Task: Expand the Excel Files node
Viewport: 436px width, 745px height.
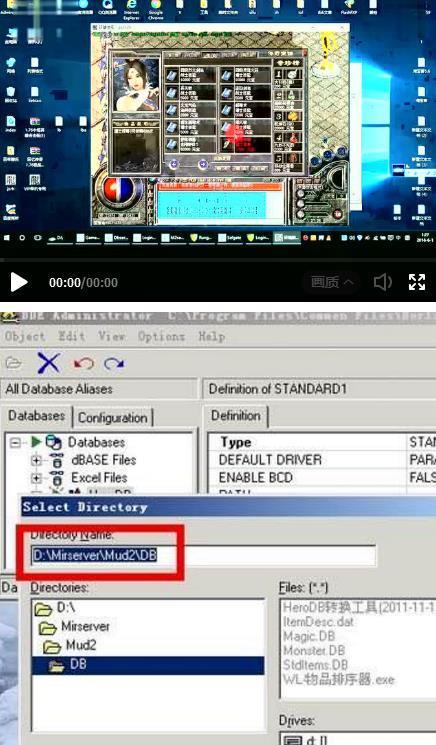Action: pos(37,478)
